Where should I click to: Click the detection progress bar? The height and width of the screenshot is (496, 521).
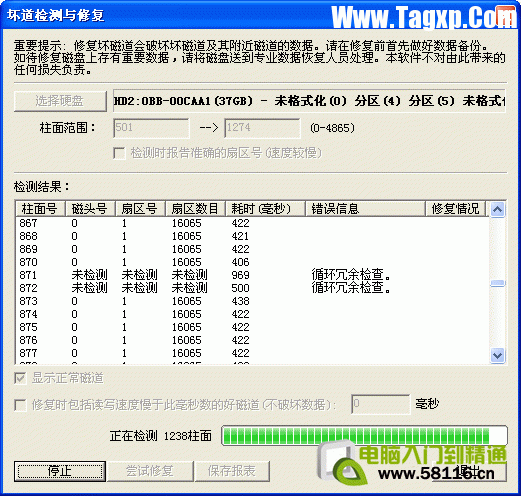(x=364, y=435)
